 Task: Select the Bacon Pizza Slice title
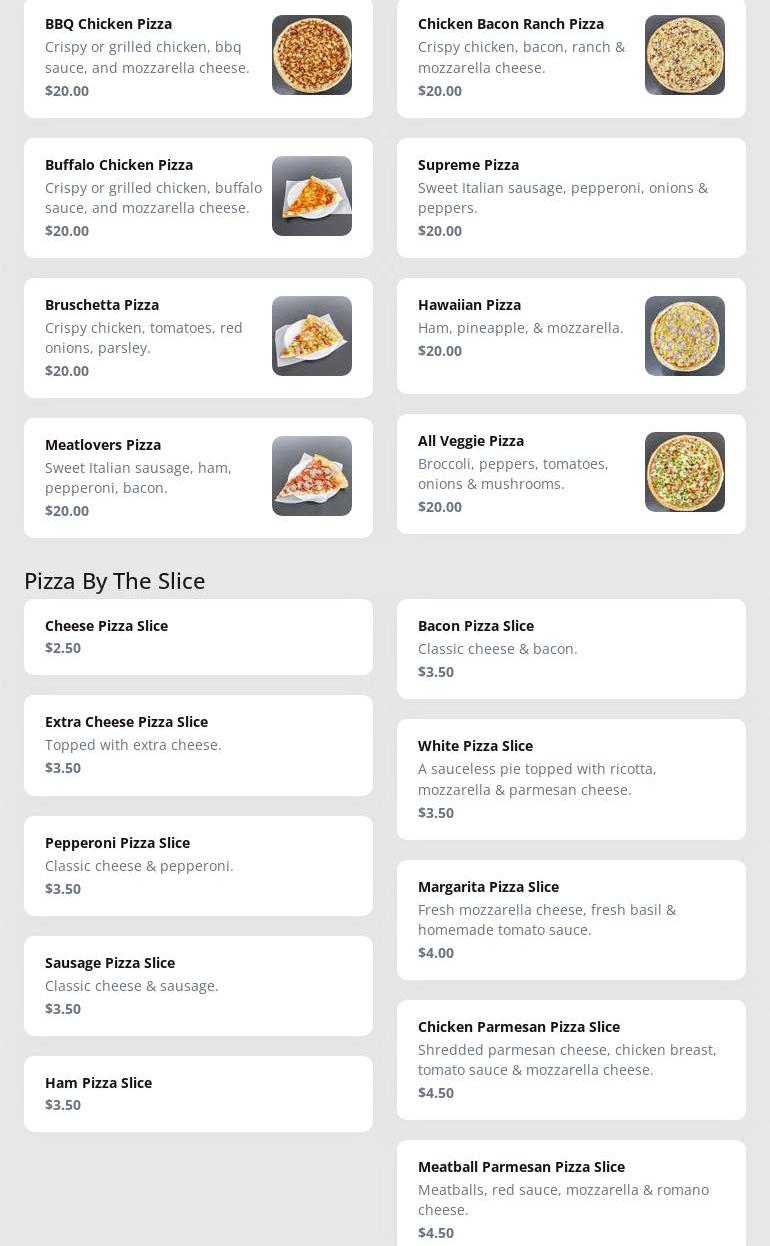(476, 626)
